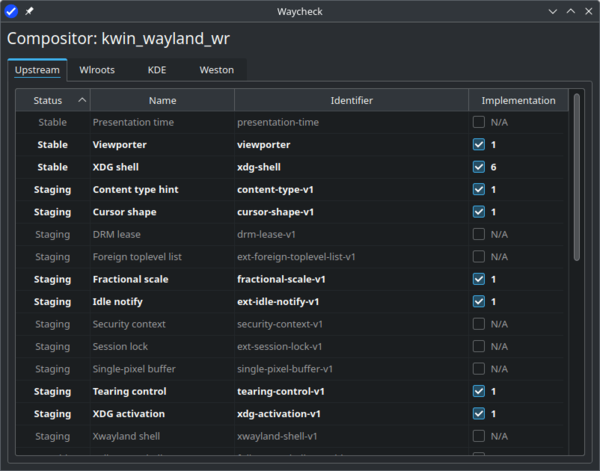Toggle the cursor-shape-v1 checkbox

(x=479, y=212)
